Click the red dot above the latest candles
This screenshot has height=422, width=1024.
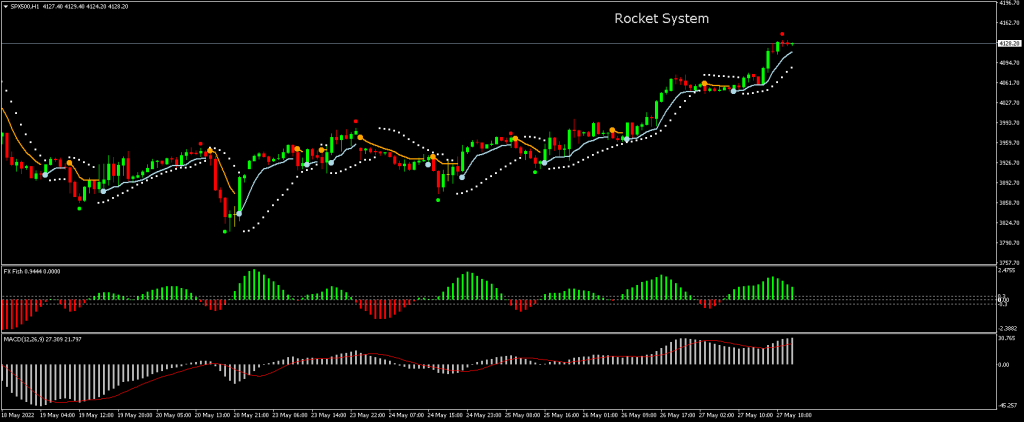(782, 34)
